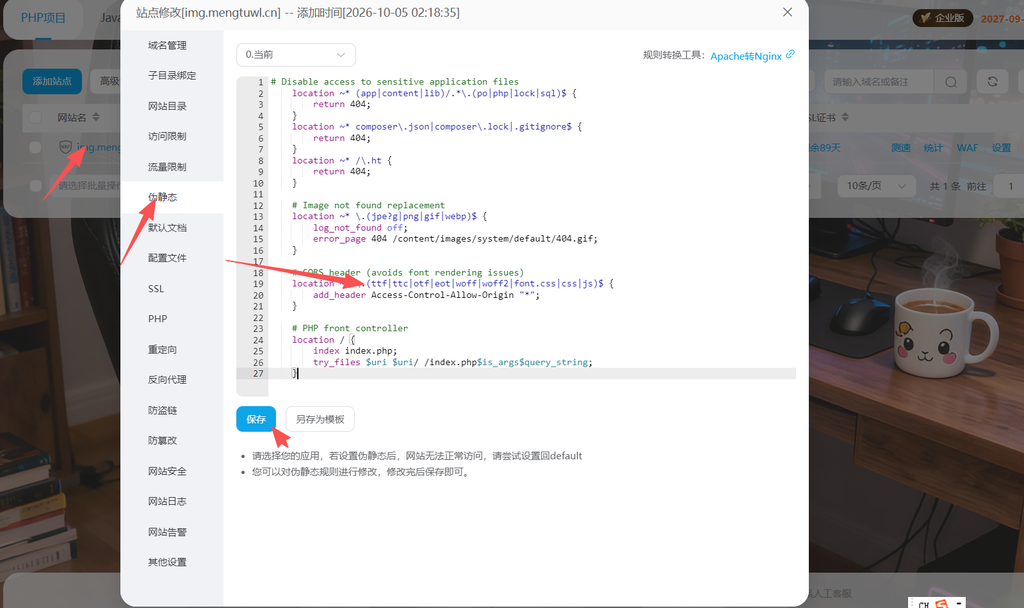Open the 重定向 section
The image size is (1024, 608).
click(x=163, y=349)
